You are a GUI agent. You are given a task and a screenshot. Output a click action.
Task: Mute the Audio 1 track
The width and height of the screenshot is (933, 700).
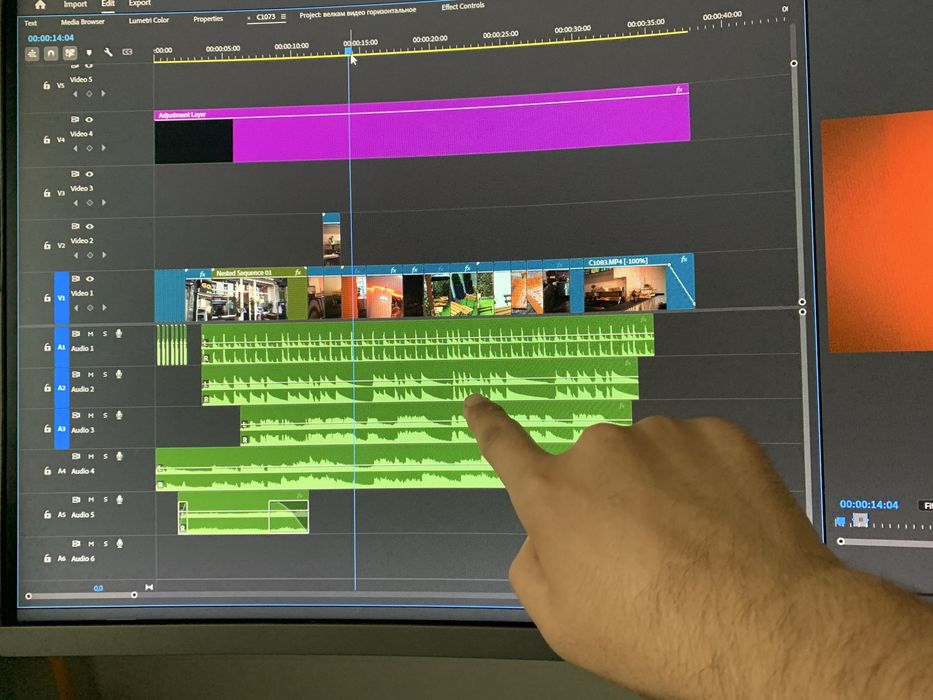pyautogui.click(x=90, y=334)
